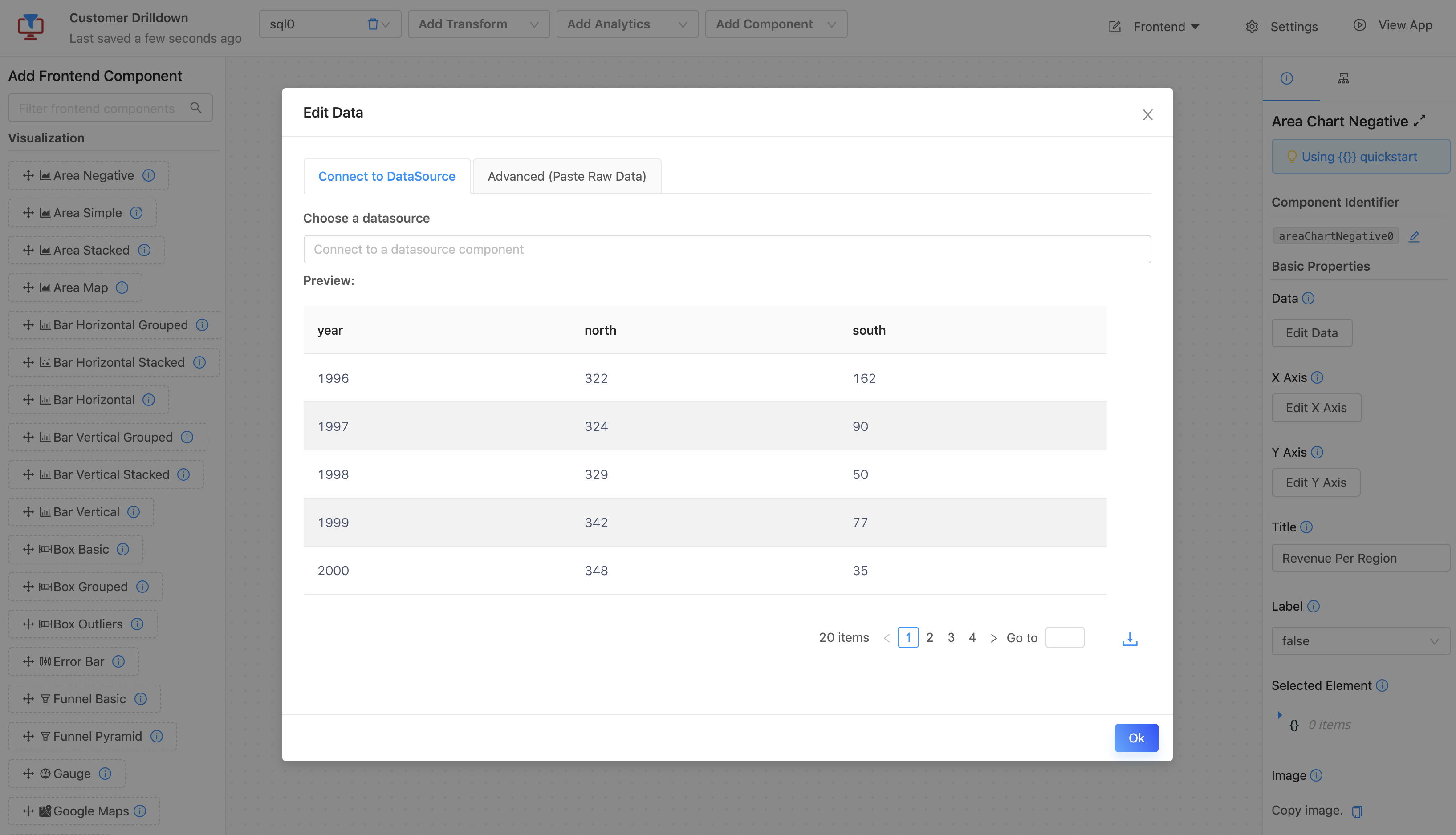Add the Google Maps component
This screenshot has width=1456, height=835.
tap(84, 811)
